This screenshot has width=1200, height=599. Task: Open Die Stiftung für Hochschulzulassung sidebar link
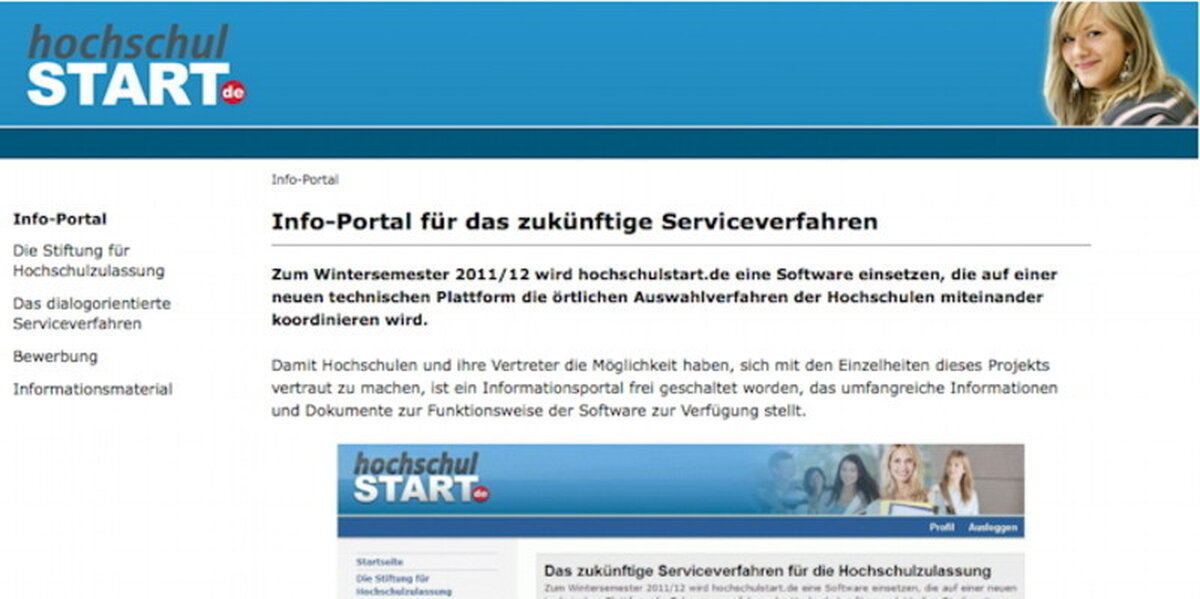pyautogui.click(x=89, y=261)
